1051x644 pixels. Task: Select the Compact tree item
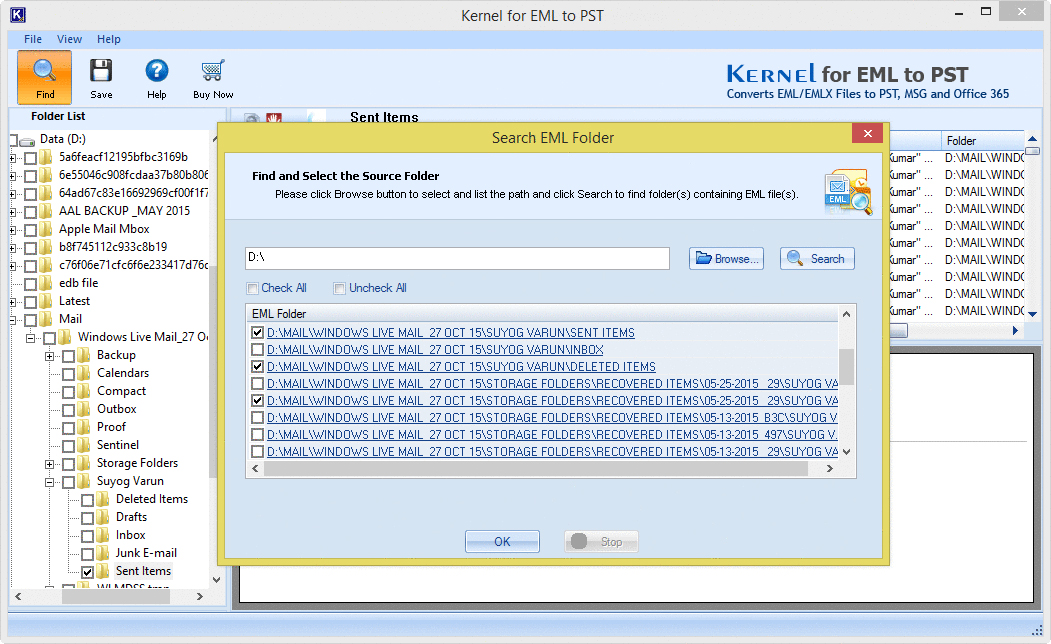(121, 391)
